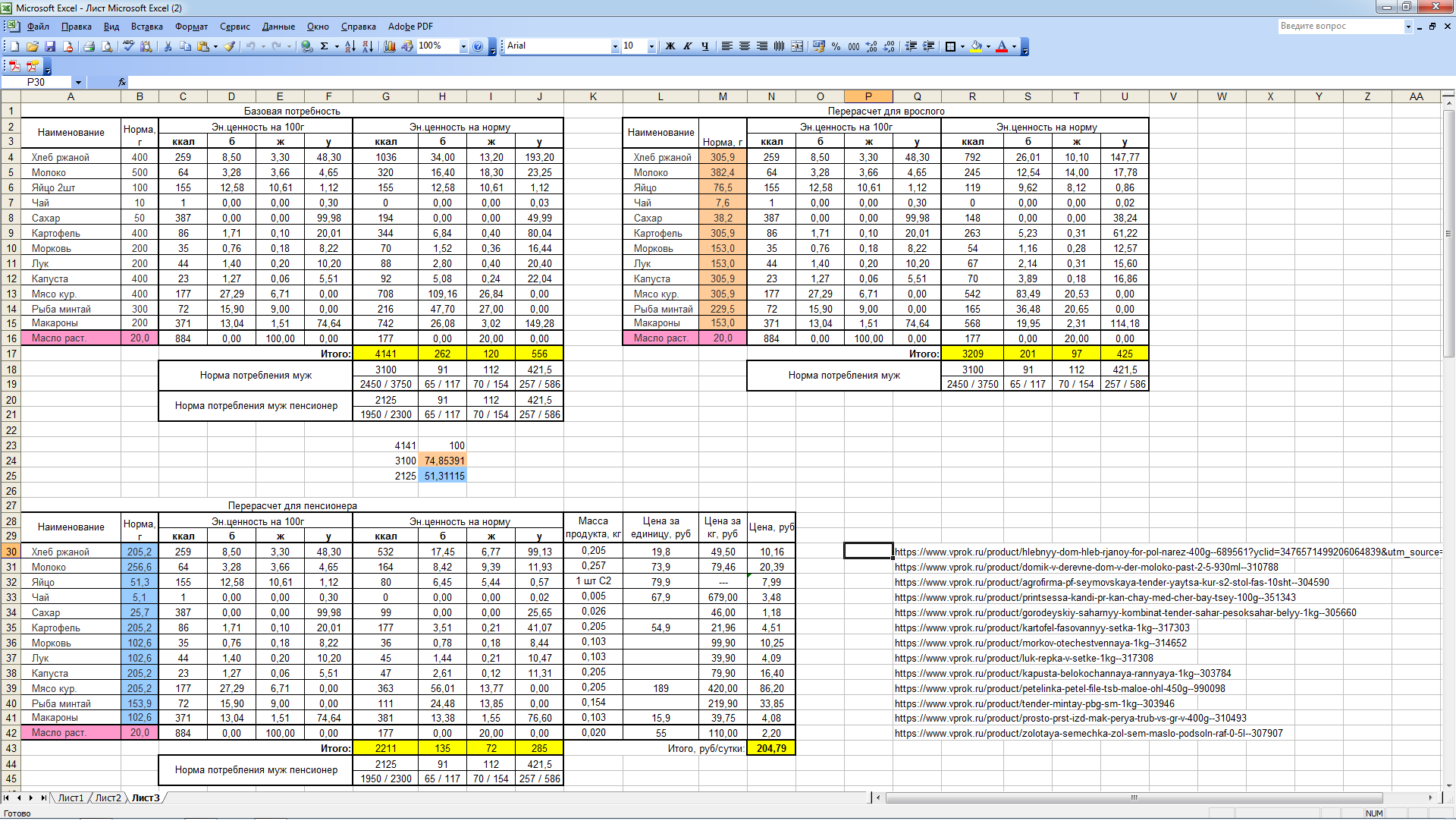Toggle center alignment

[745, 46]
